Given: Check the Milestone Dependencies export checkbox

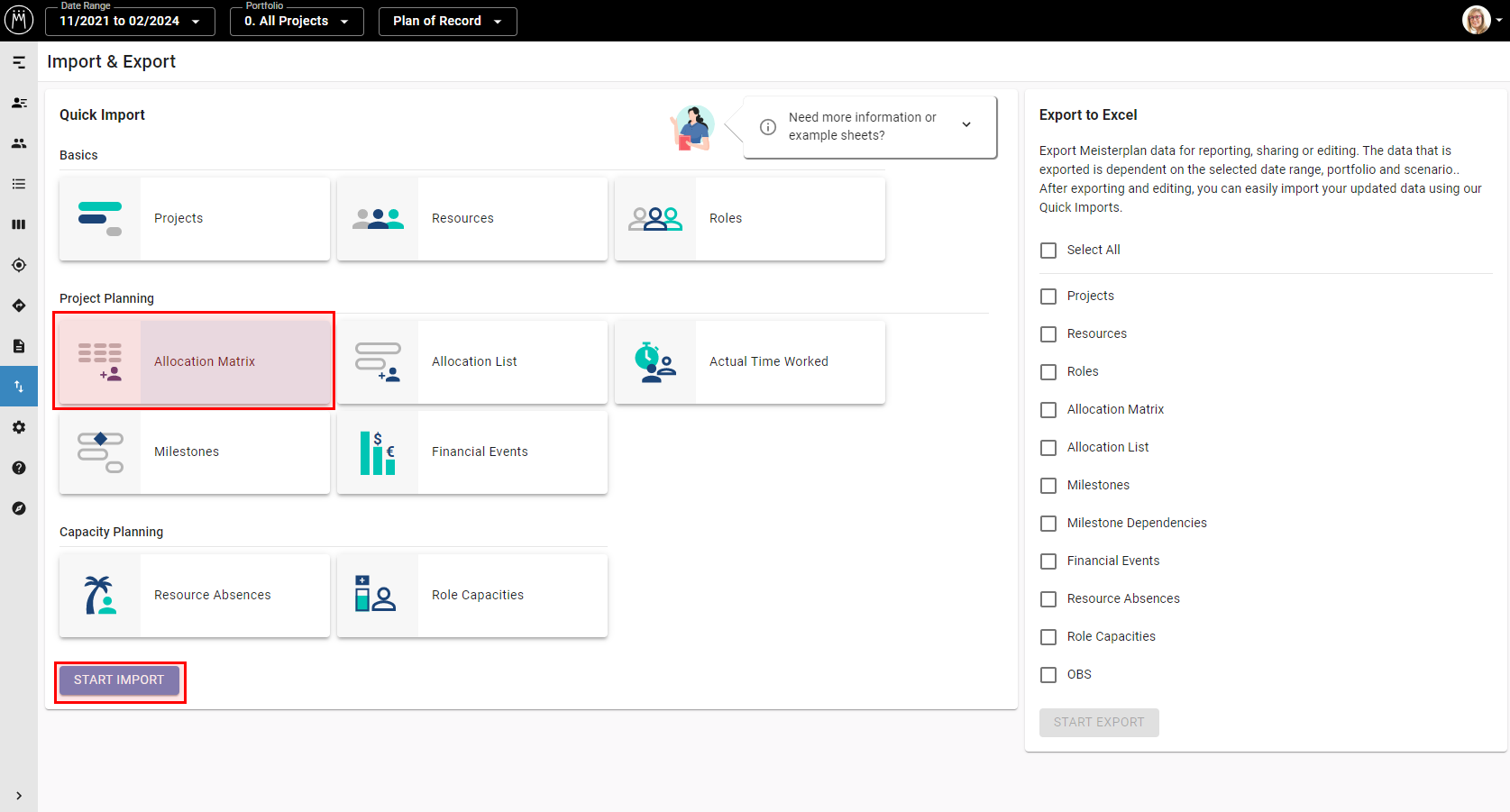Looking at the screenshot, I should [1048, 524].
